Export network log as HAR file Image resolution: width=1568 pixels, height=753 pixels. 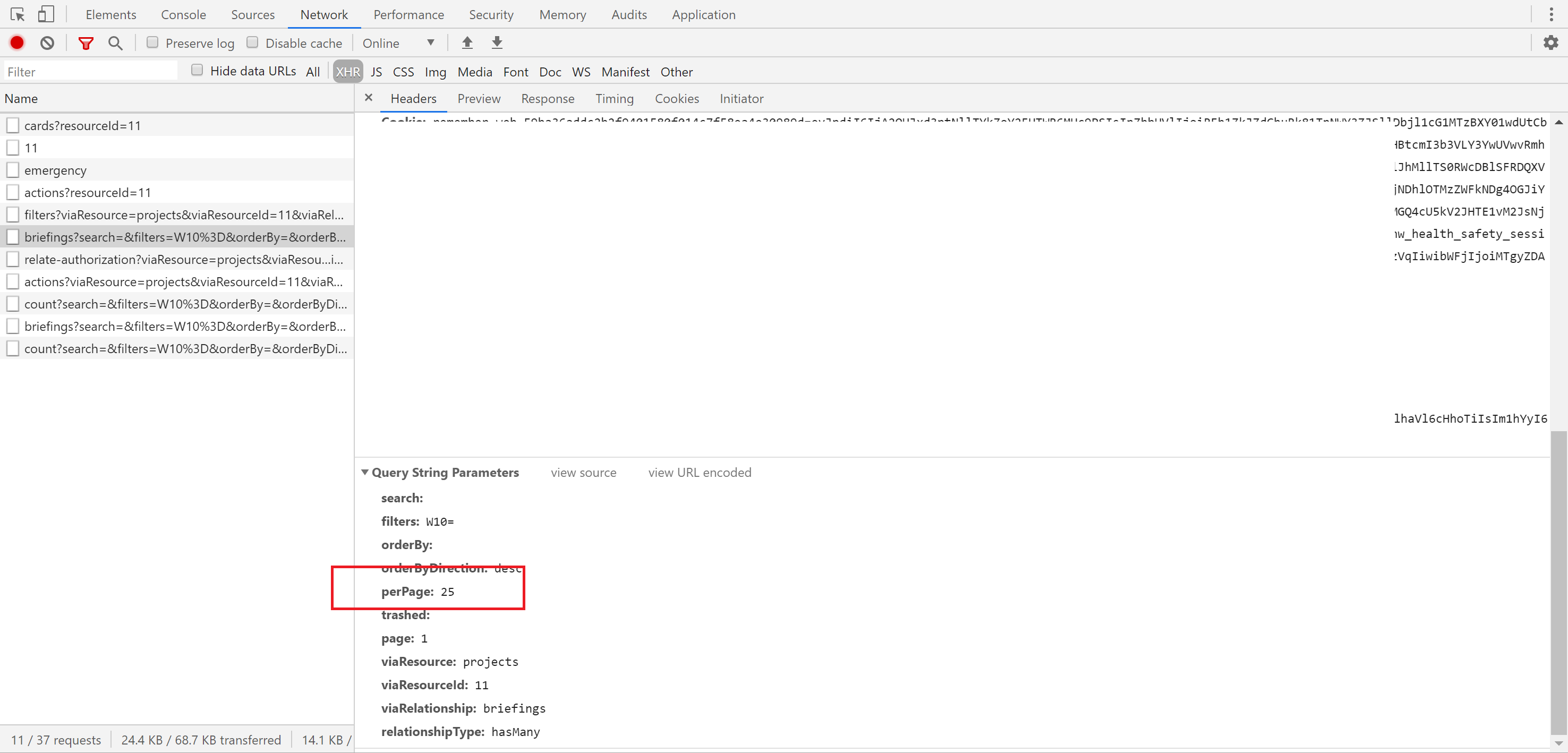(x=497, y=42)
